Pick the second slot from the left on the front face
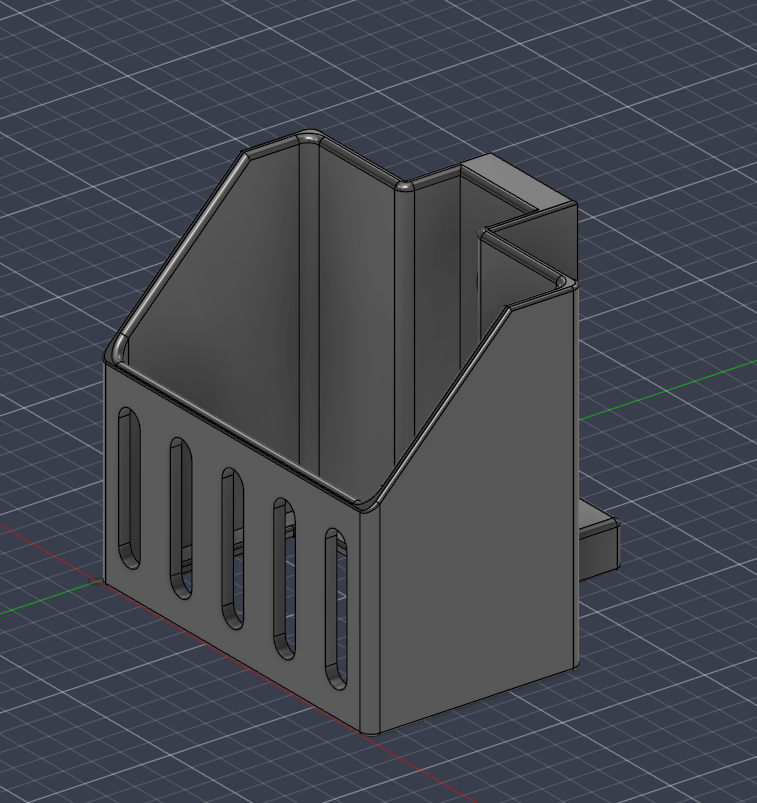 tap(181, 518)
